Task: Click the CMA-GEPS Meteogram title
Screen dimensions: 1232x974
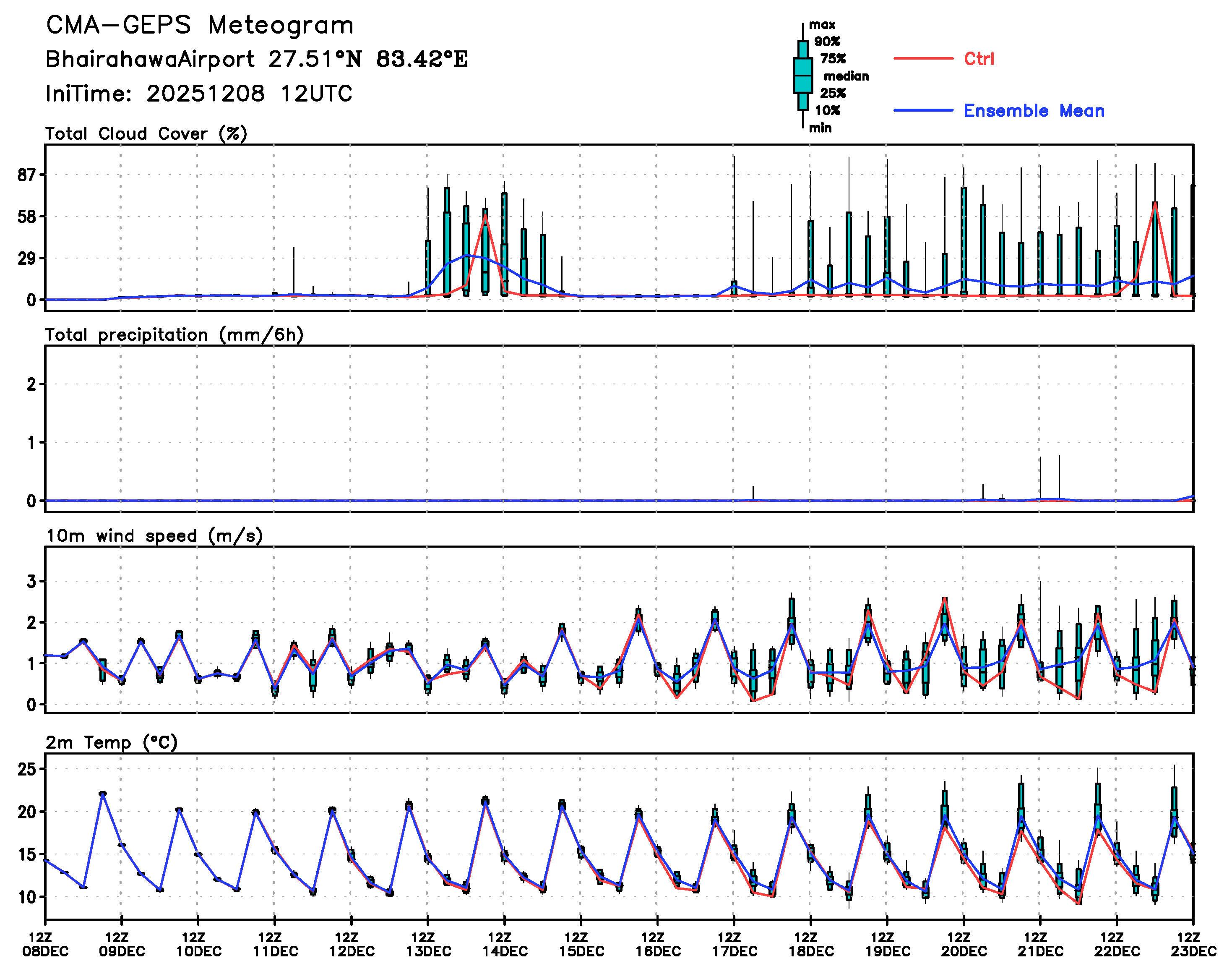Action: [200, 26]
